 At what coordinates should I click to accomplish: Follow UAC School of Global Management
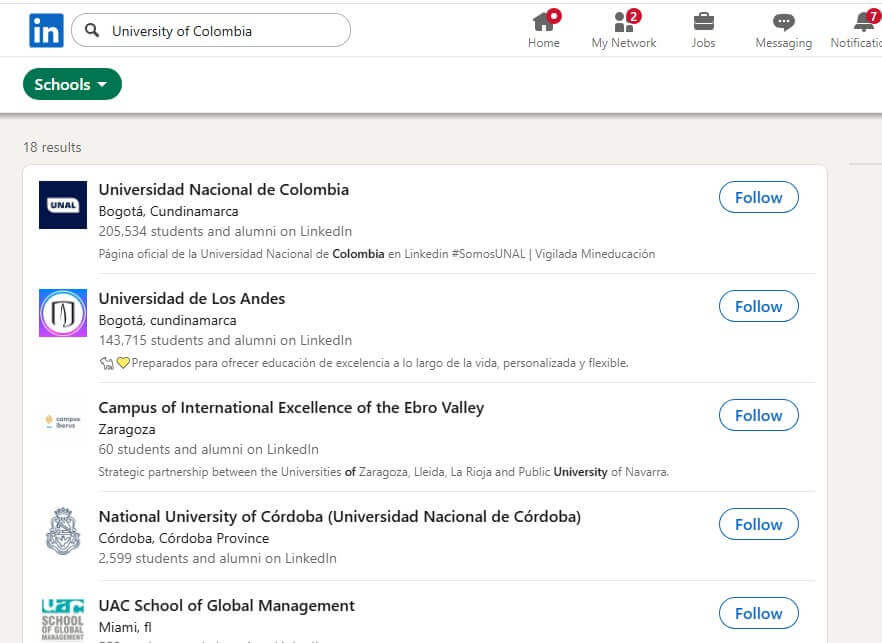(758, 613)
